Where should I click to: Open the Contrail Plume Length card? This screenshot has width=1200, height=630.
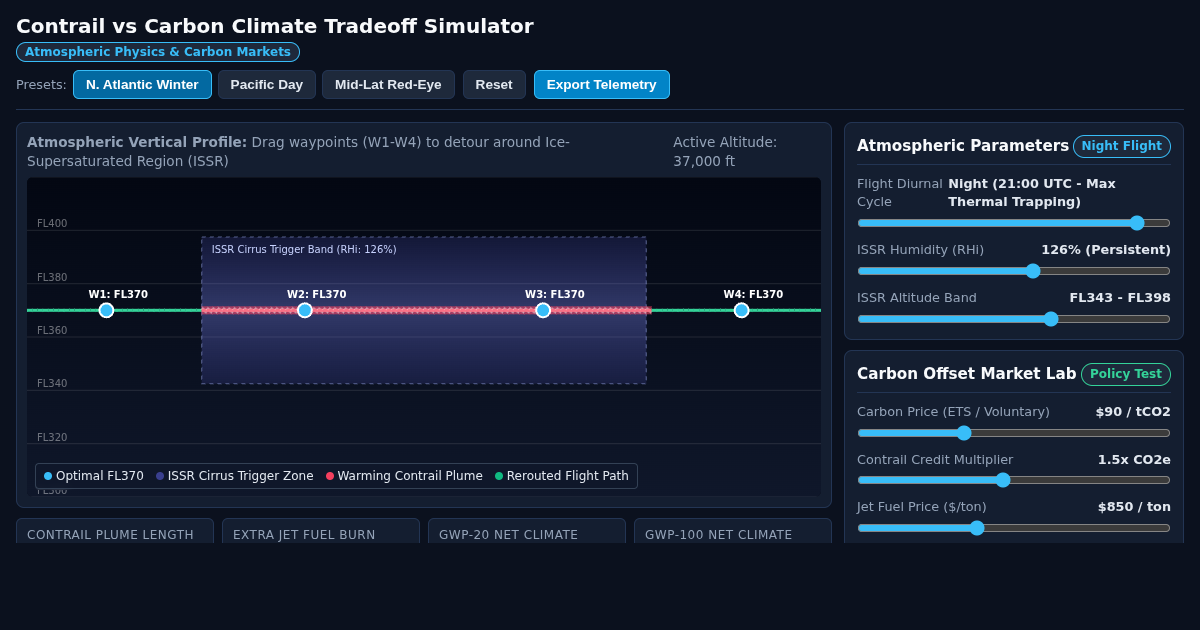(115, 531)
